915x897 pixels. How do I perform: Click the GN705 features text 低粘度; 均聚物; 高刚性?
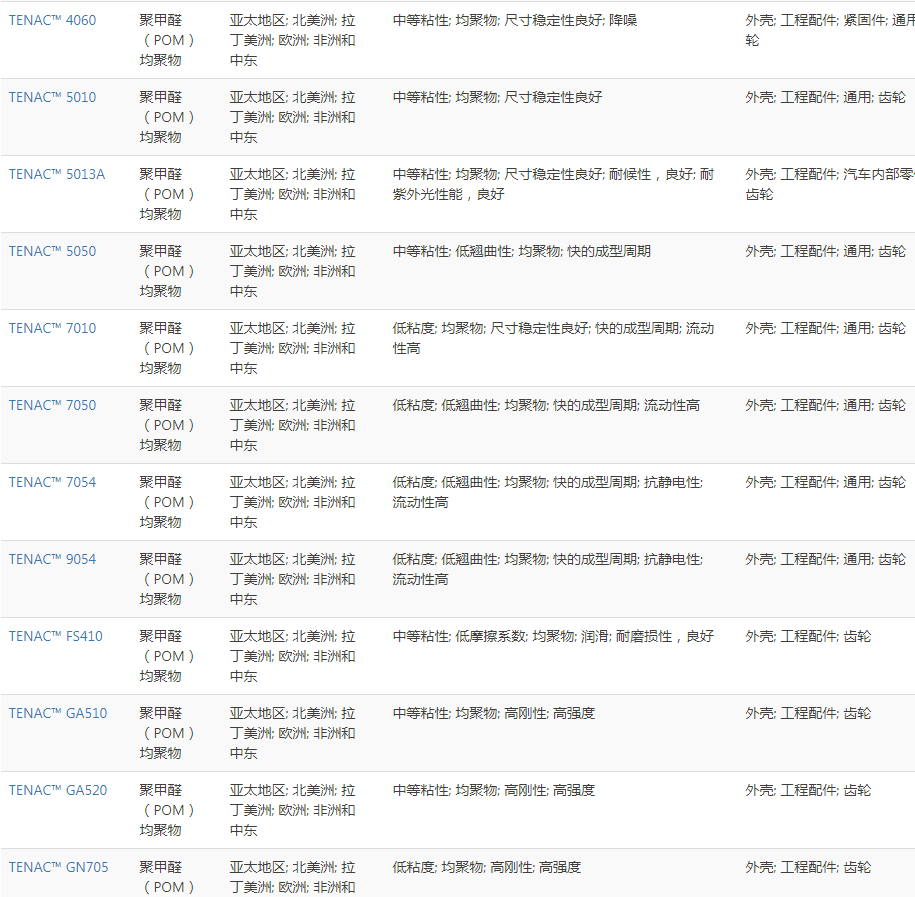pos(486,867)
